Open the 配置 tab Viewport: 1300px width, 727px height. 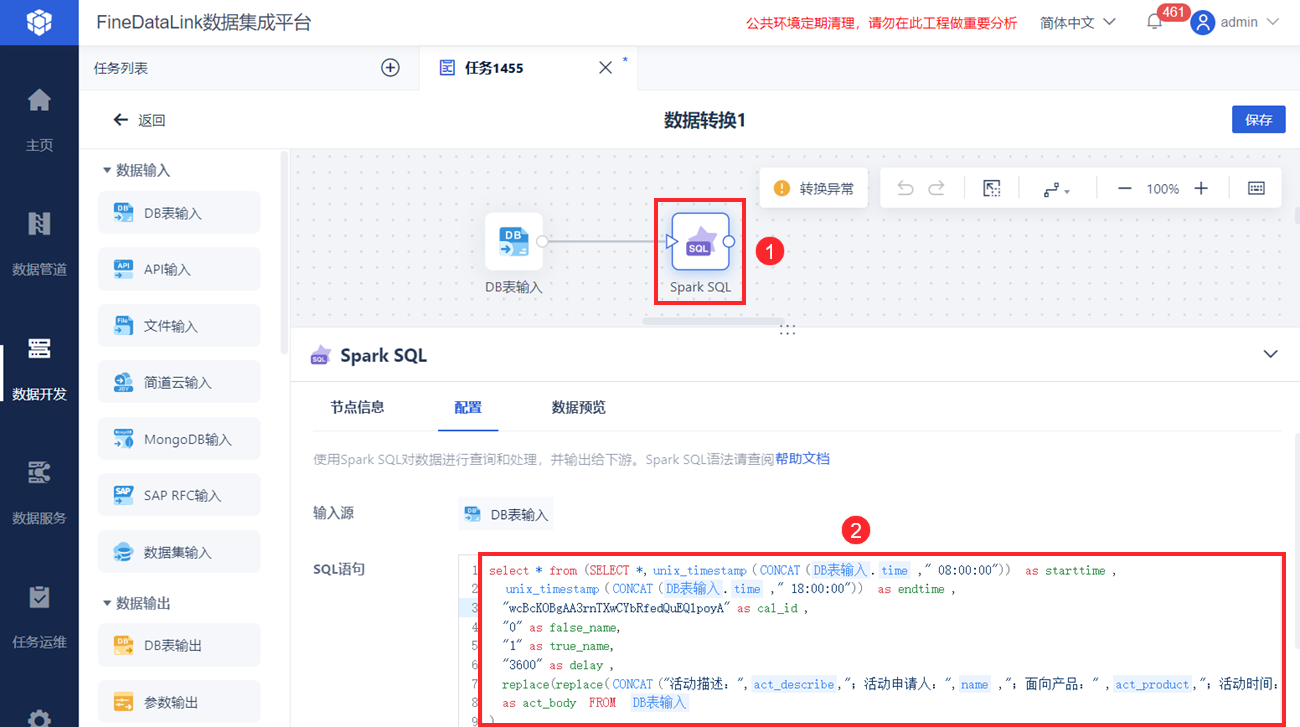pyautogui.click(x=468, y=407)
